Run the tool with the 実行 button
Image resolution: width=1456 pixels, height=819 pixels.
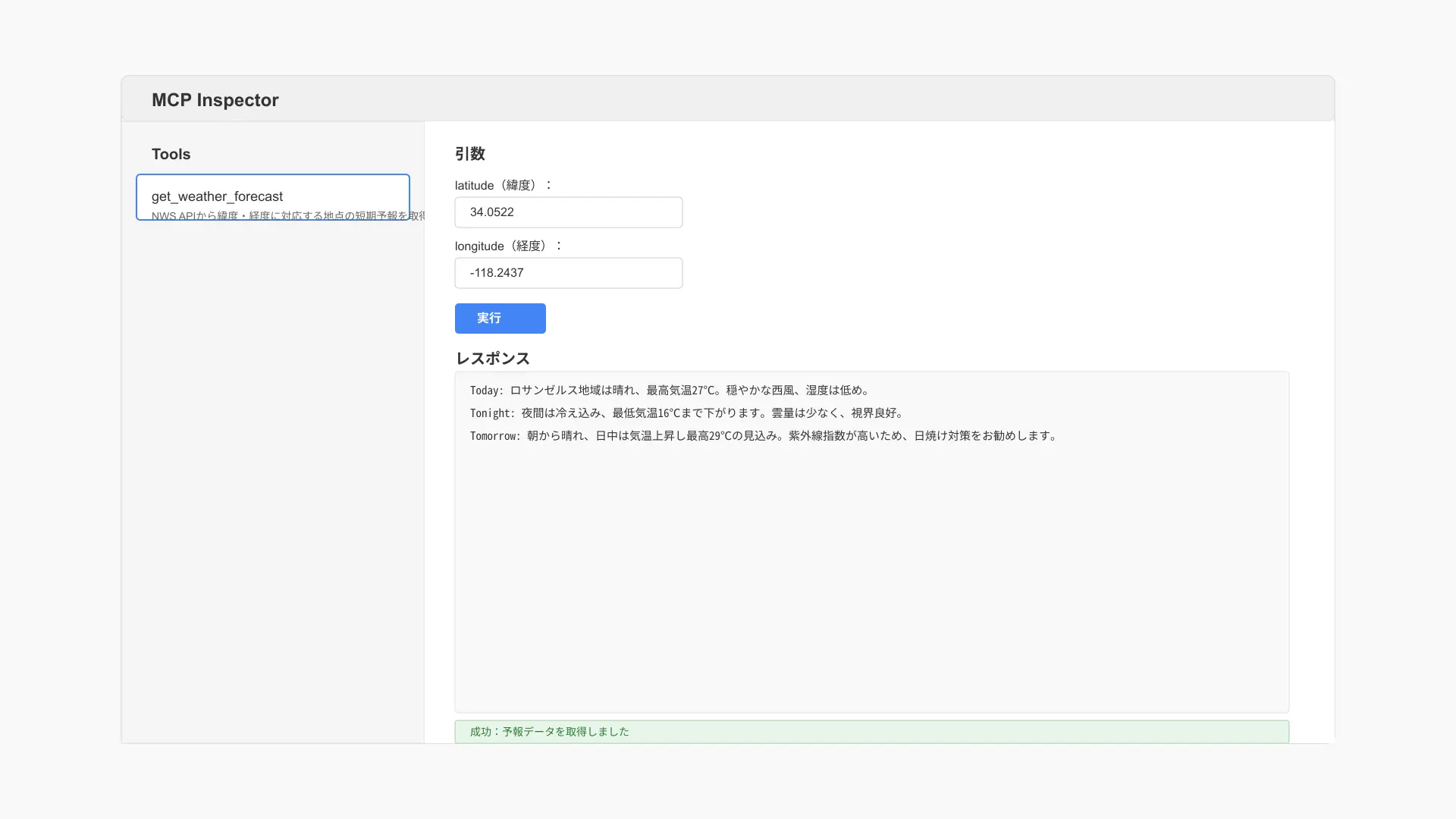pyautogui.click(x=500, y=318)
